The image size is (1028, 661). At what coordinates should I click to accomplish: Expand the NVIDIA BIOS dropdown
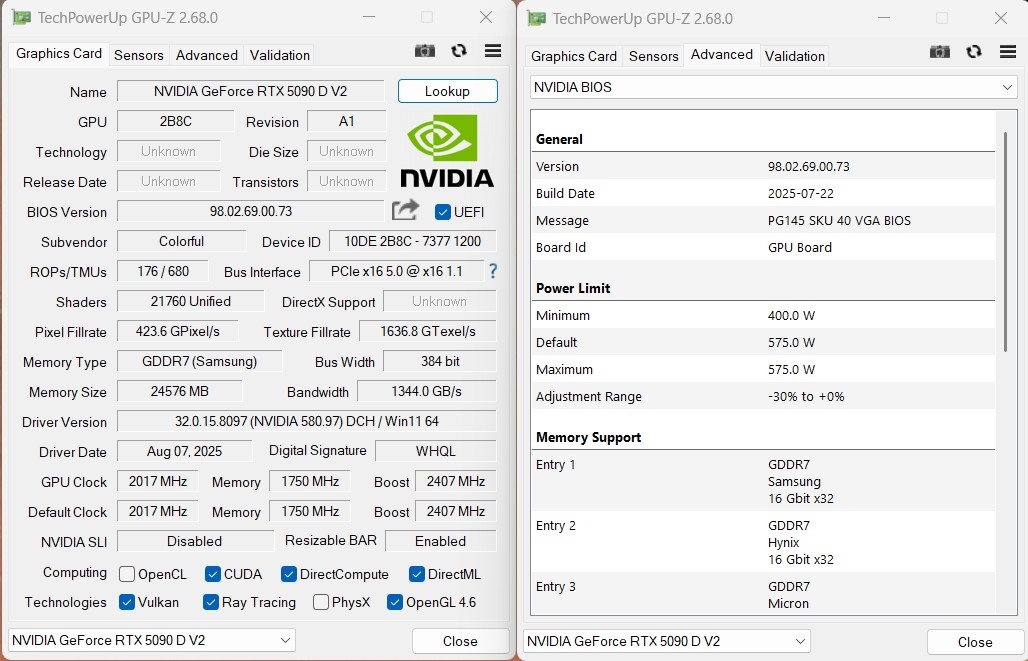pos(773,88)
